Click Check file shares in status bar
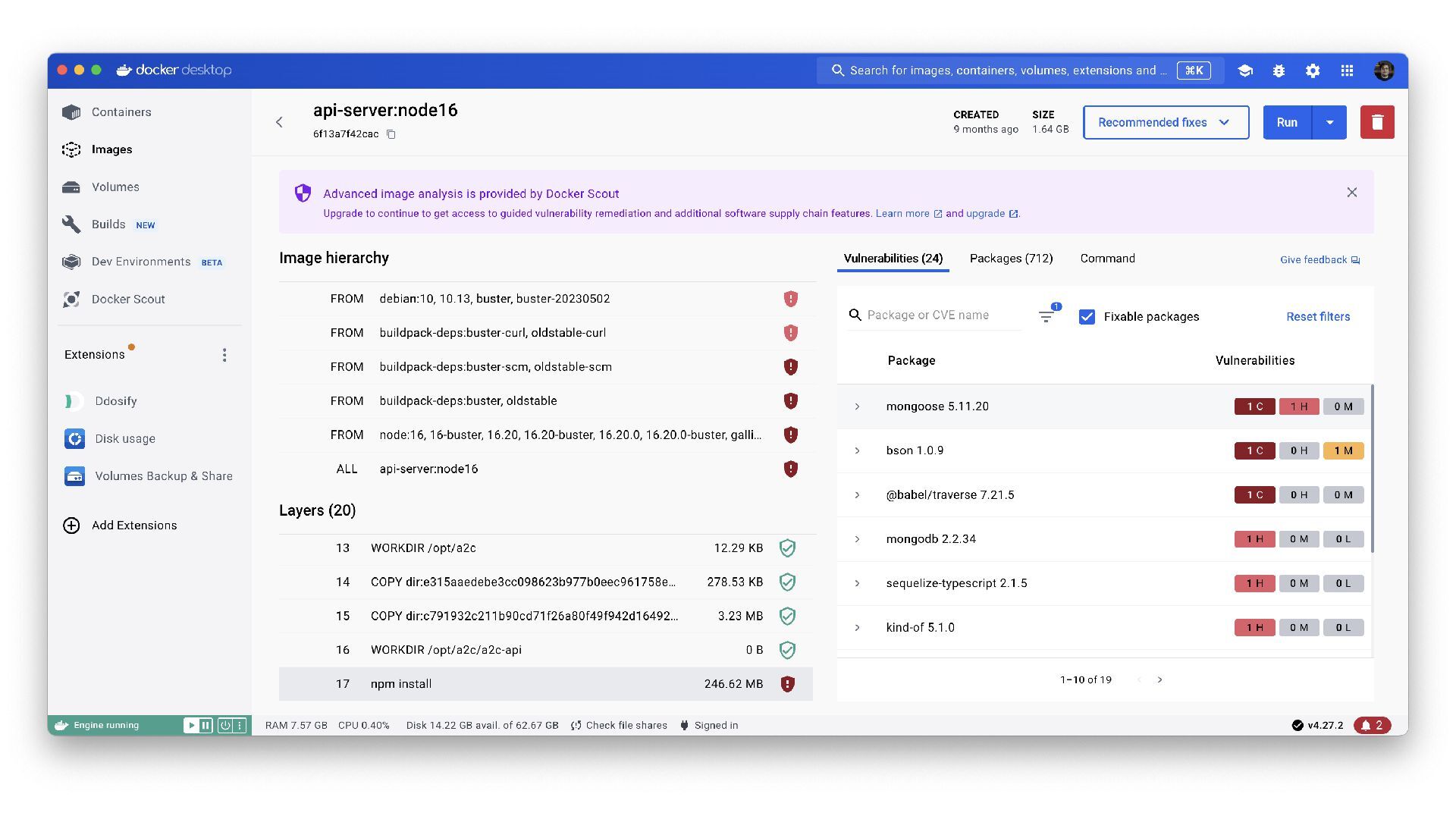This screenshot has height=819, width=1456. pyautogui.click(x=619, y=726)
